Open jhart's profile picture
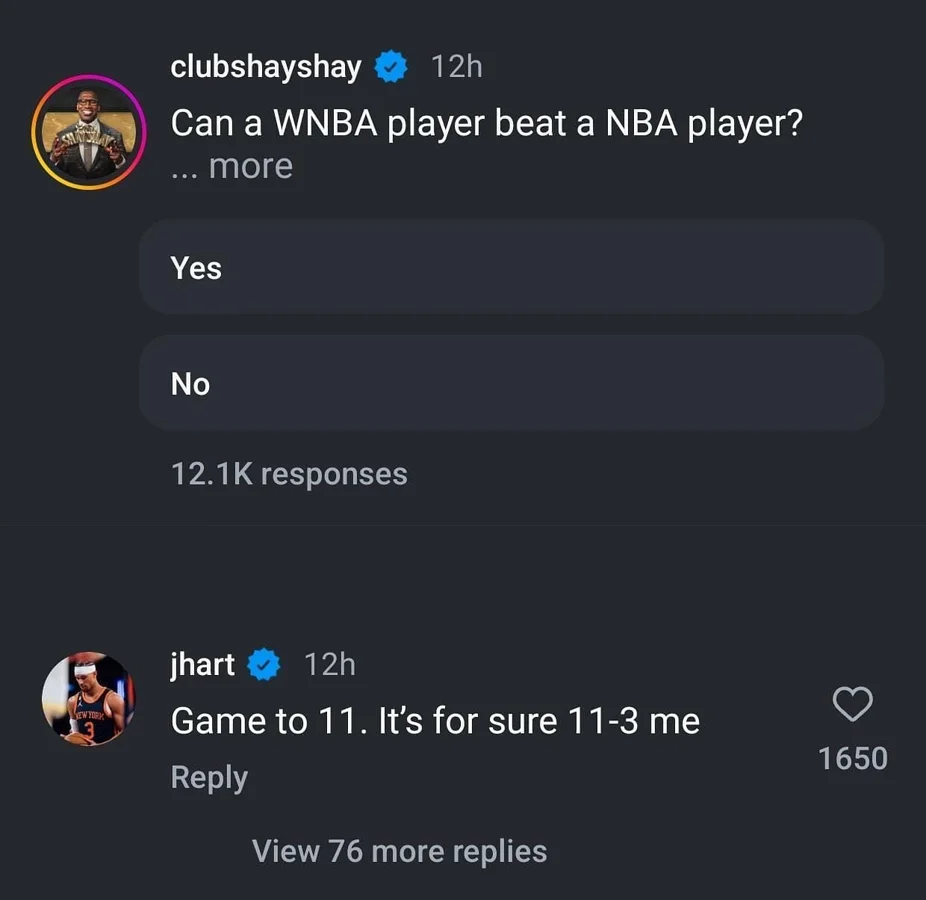 pyautogui.click(x=88, y=698)
